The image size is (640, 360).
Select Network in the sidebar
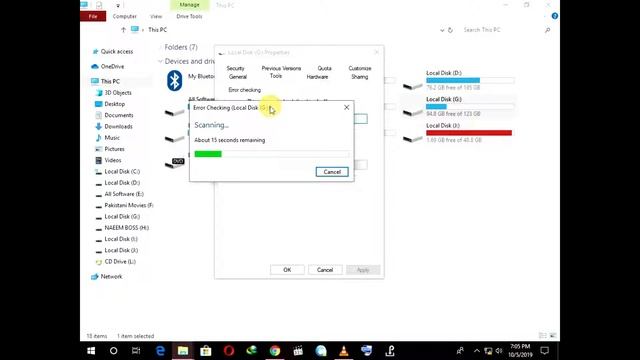point(111,277)
